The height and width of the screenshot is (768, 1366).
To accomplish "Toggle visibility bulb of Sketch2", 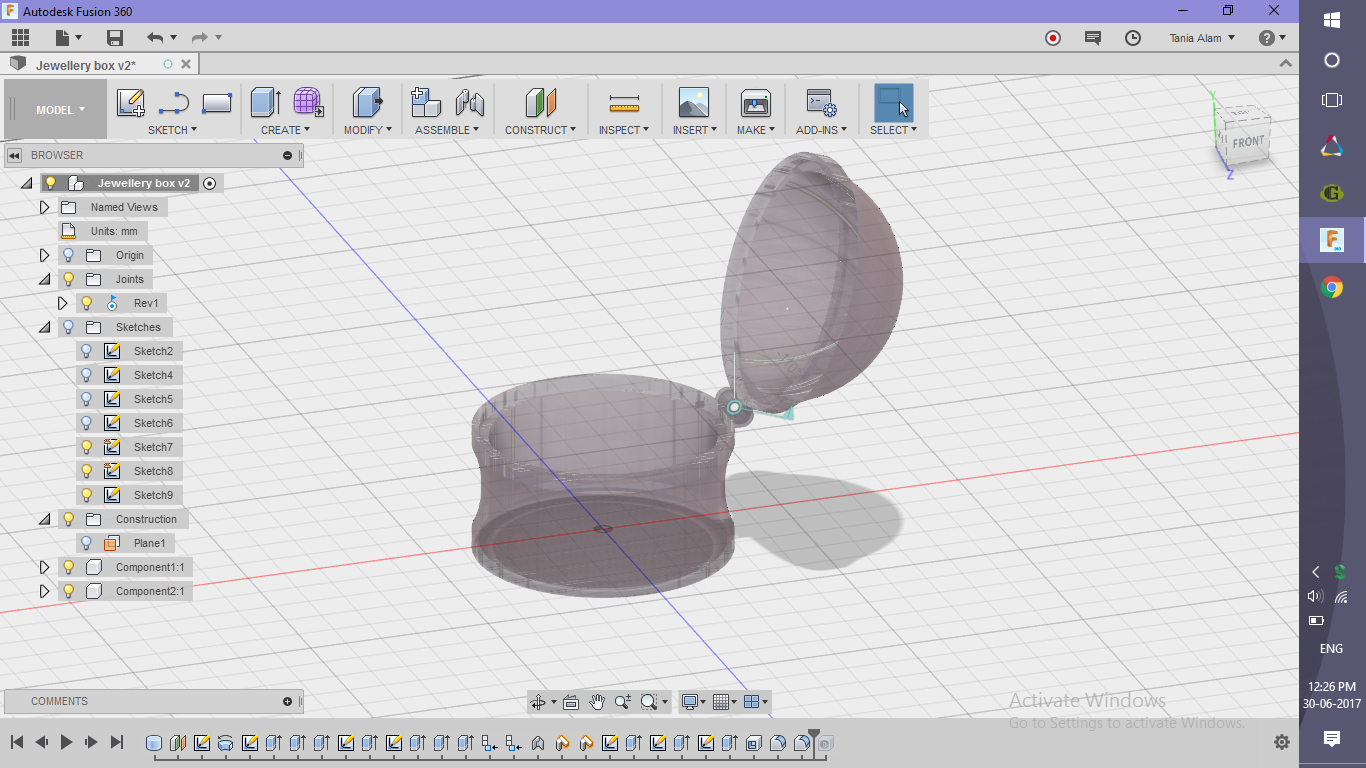I will [87, 351].
